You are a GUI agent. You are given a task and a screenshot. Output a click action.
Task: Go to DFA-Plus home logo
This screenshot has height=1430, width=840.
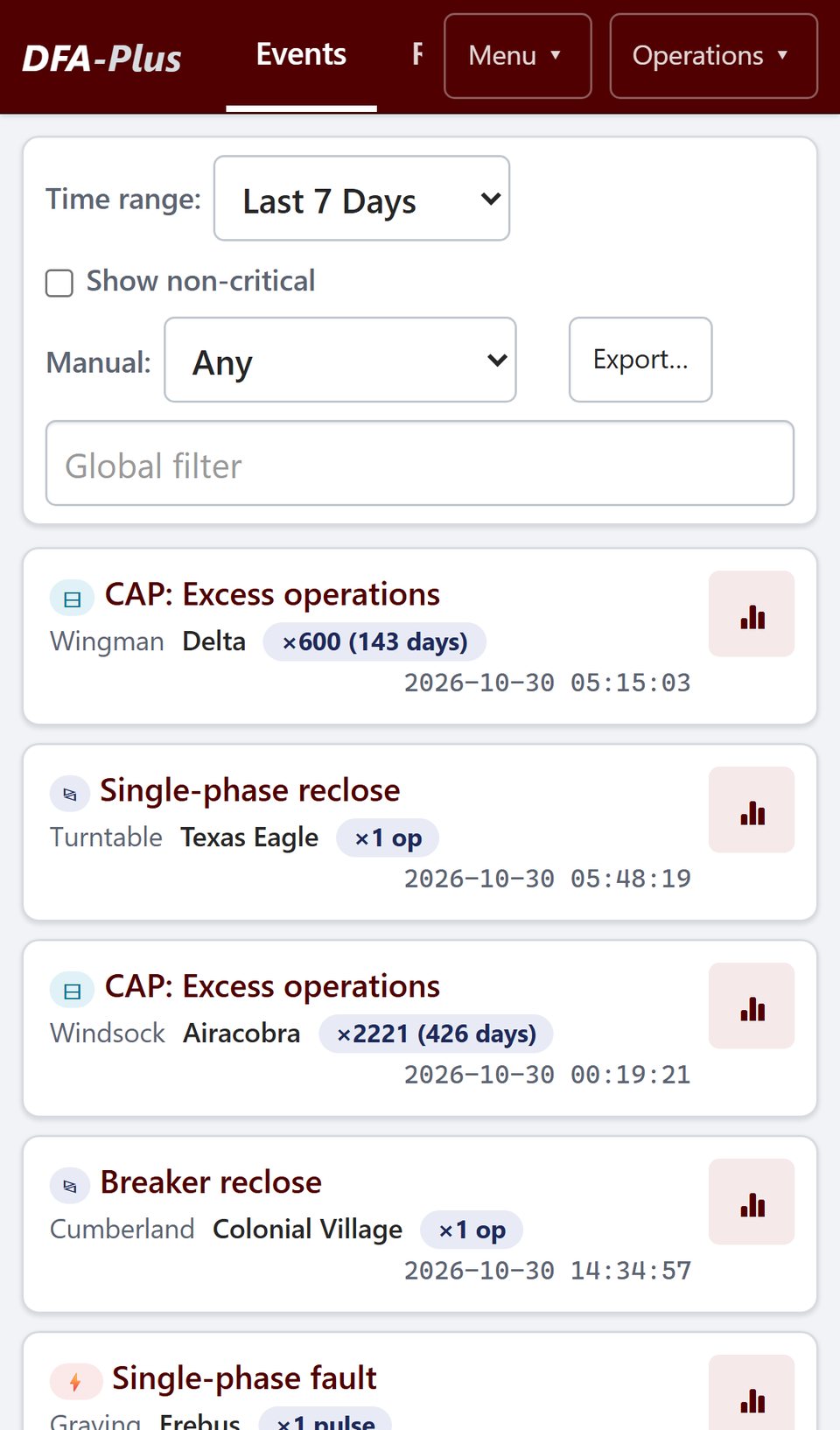101,59
